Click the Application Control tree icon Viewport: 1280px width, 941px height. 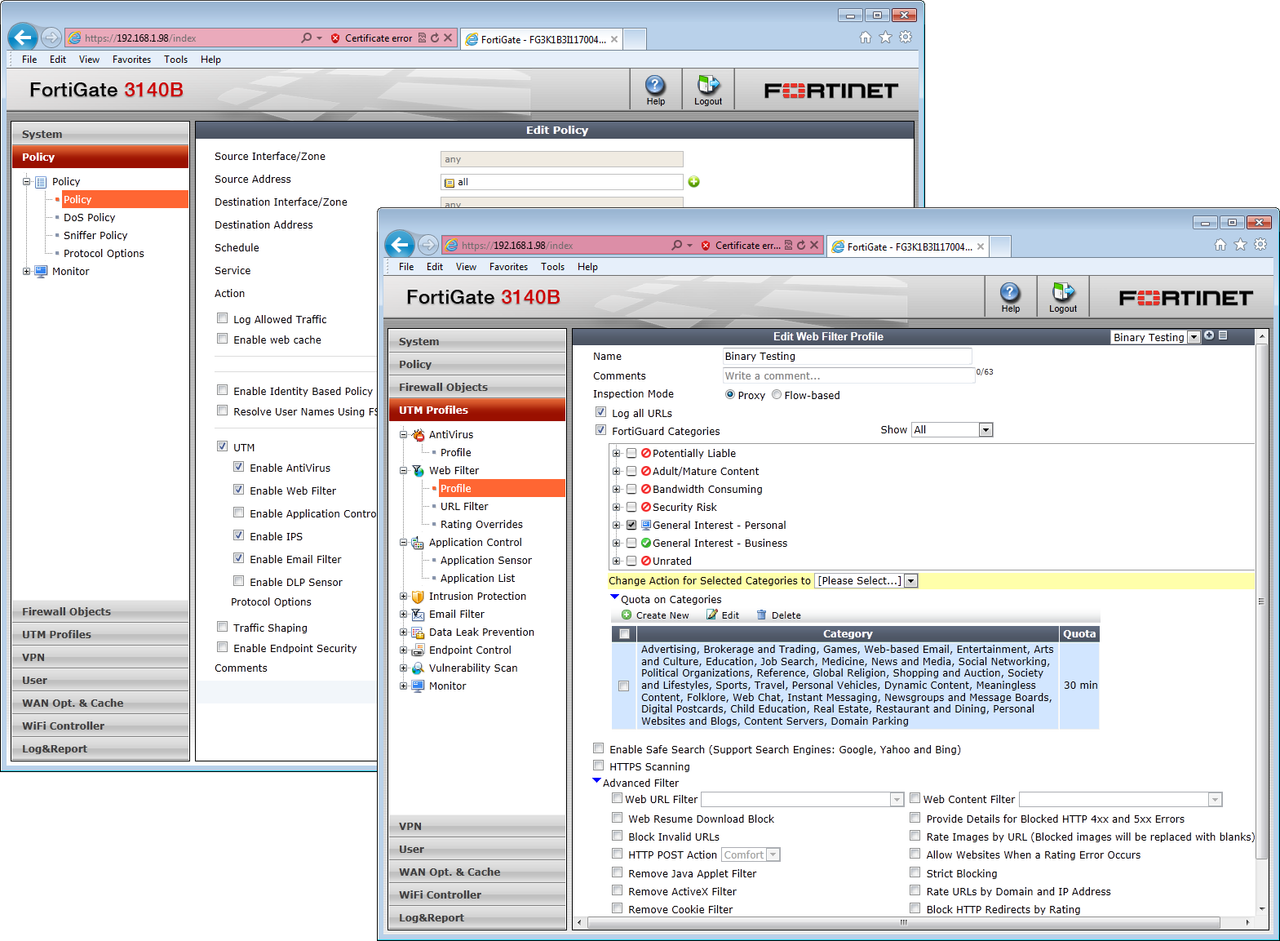click(418, 543)
